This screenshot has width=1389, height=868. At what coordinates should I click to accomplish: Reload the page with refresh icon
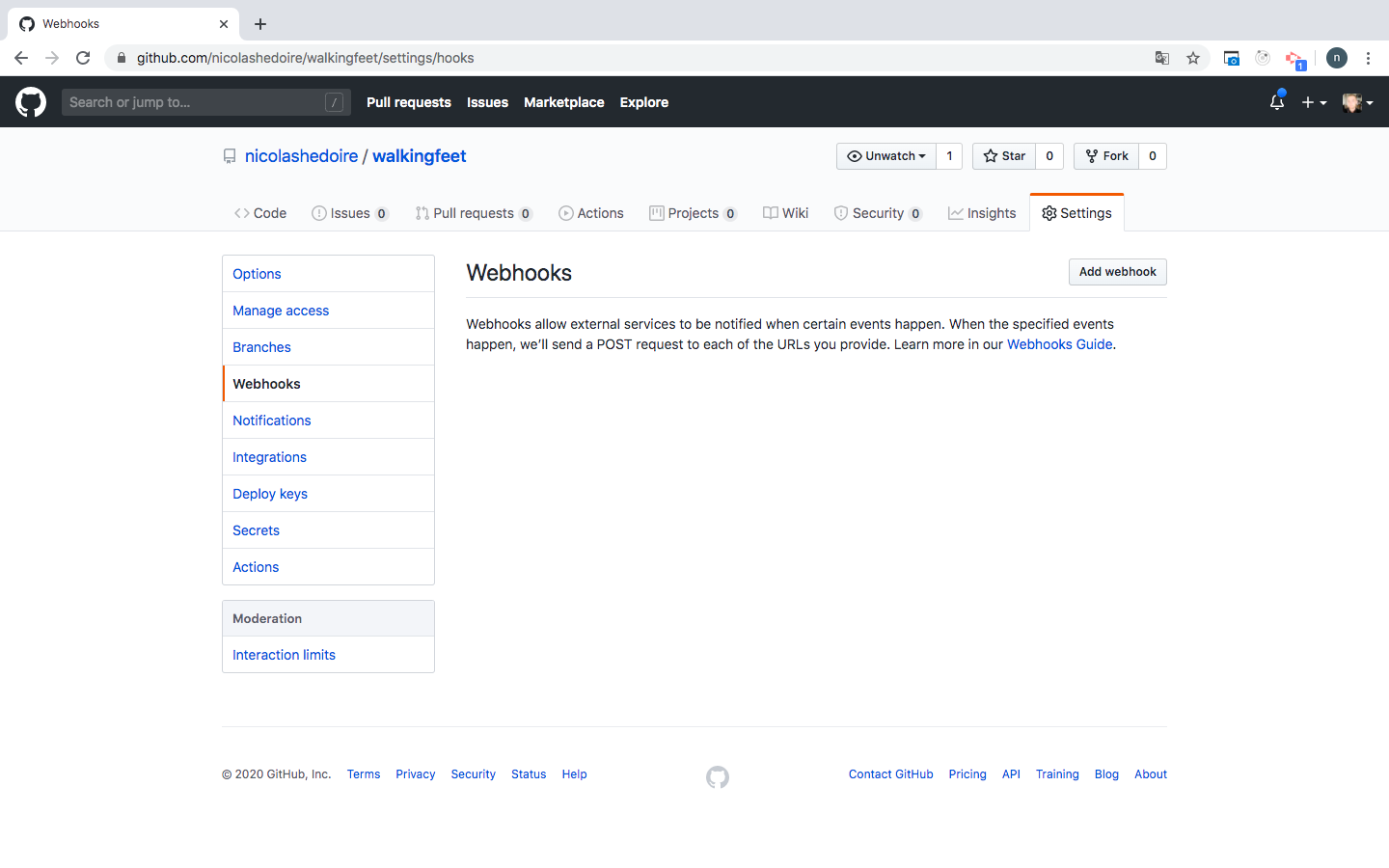[x=83, y=58]
